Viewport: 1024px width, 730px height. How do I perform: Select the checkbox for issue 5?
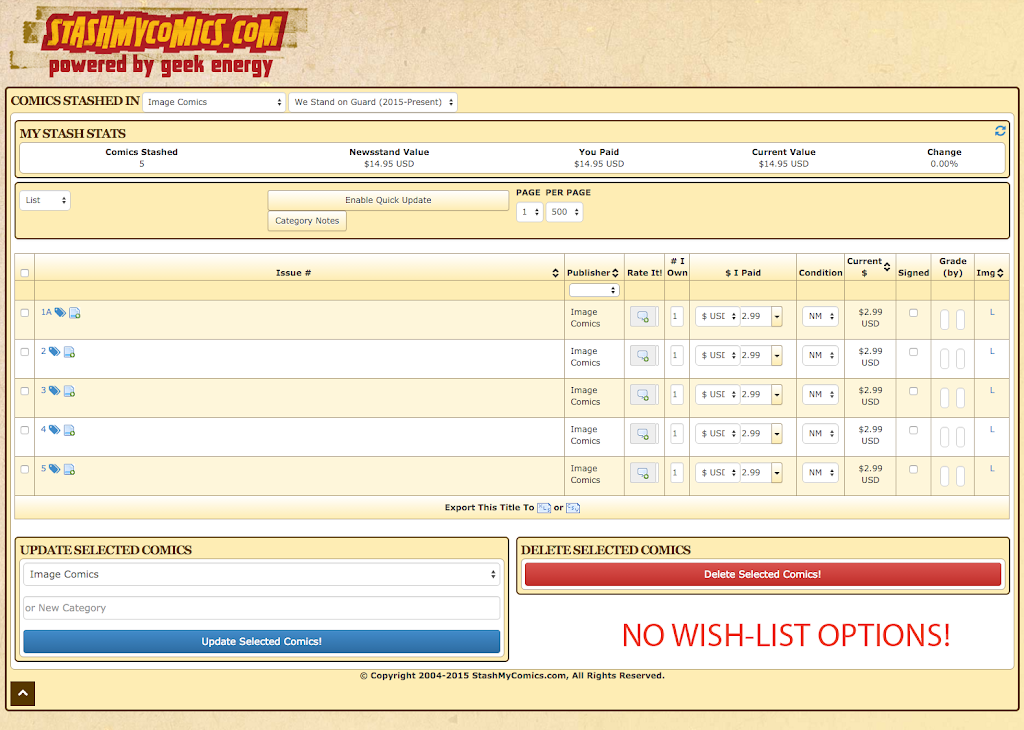pos(25,469)
